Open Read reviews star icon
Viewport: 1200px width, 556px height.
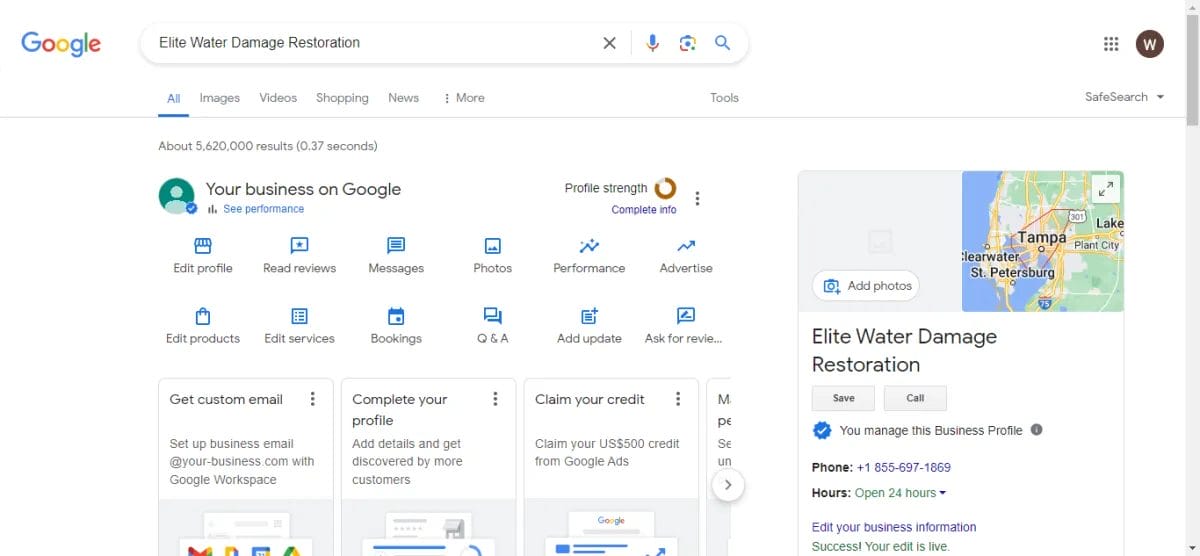[299, 246]
